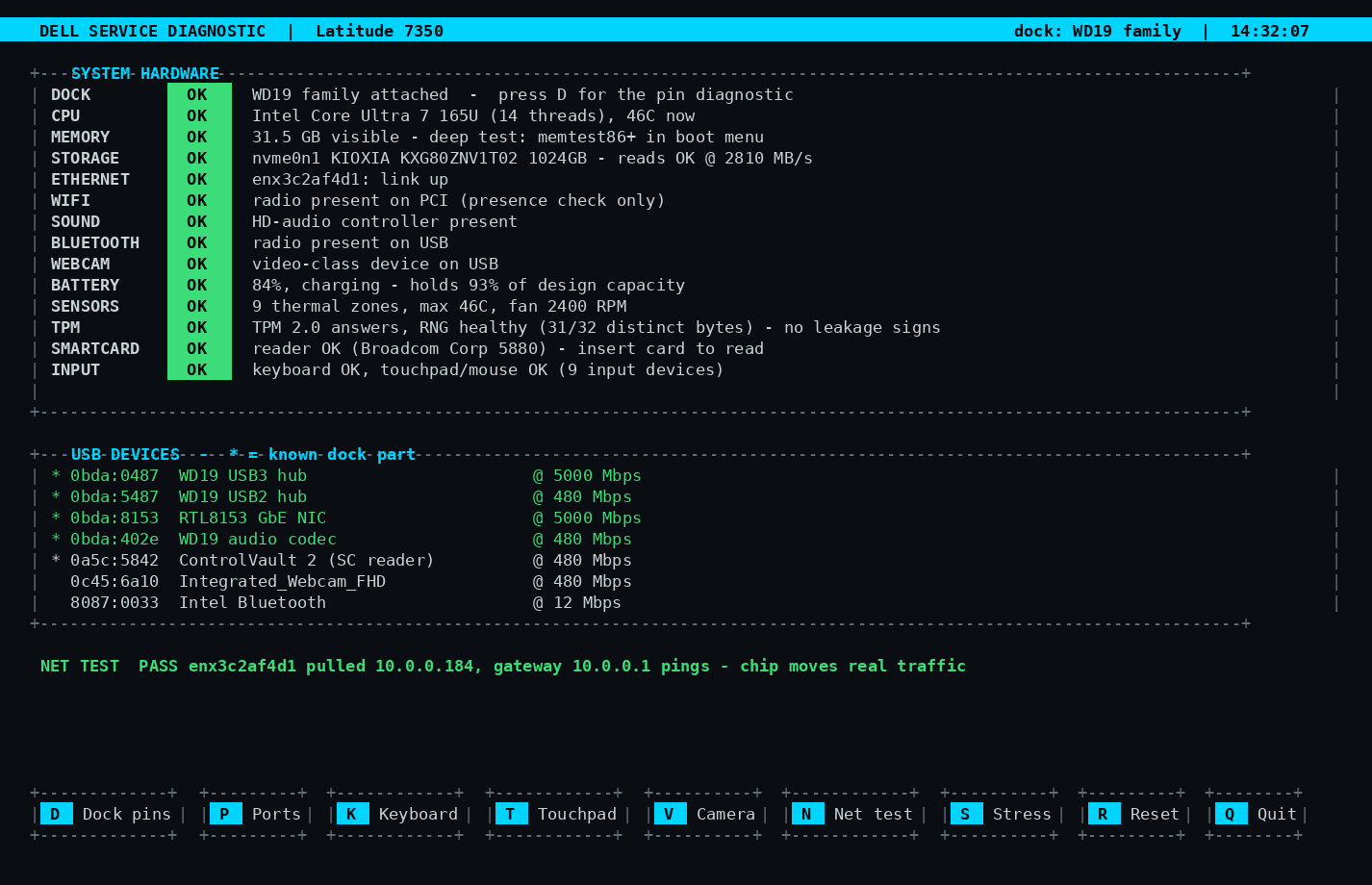Click the 'dock: WD19 family' header status
Image resolution: width=1372 pixels, height=885 pixels.
[1098, 31]
